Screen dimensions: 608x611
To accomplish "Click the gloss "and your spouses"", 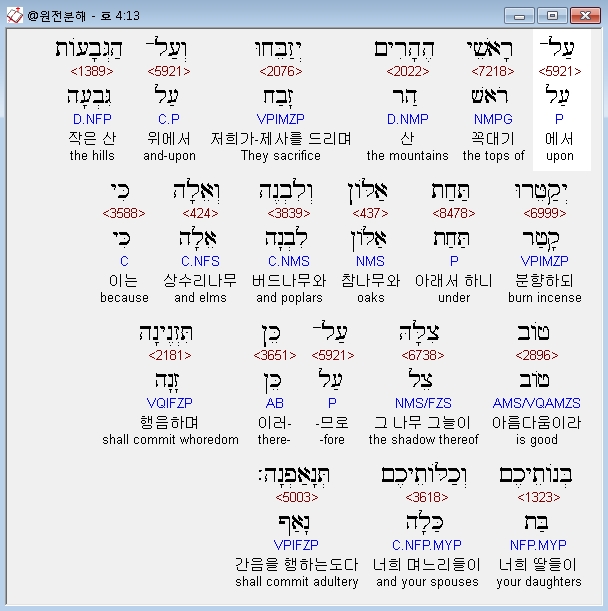I will [x=427, y=581].
